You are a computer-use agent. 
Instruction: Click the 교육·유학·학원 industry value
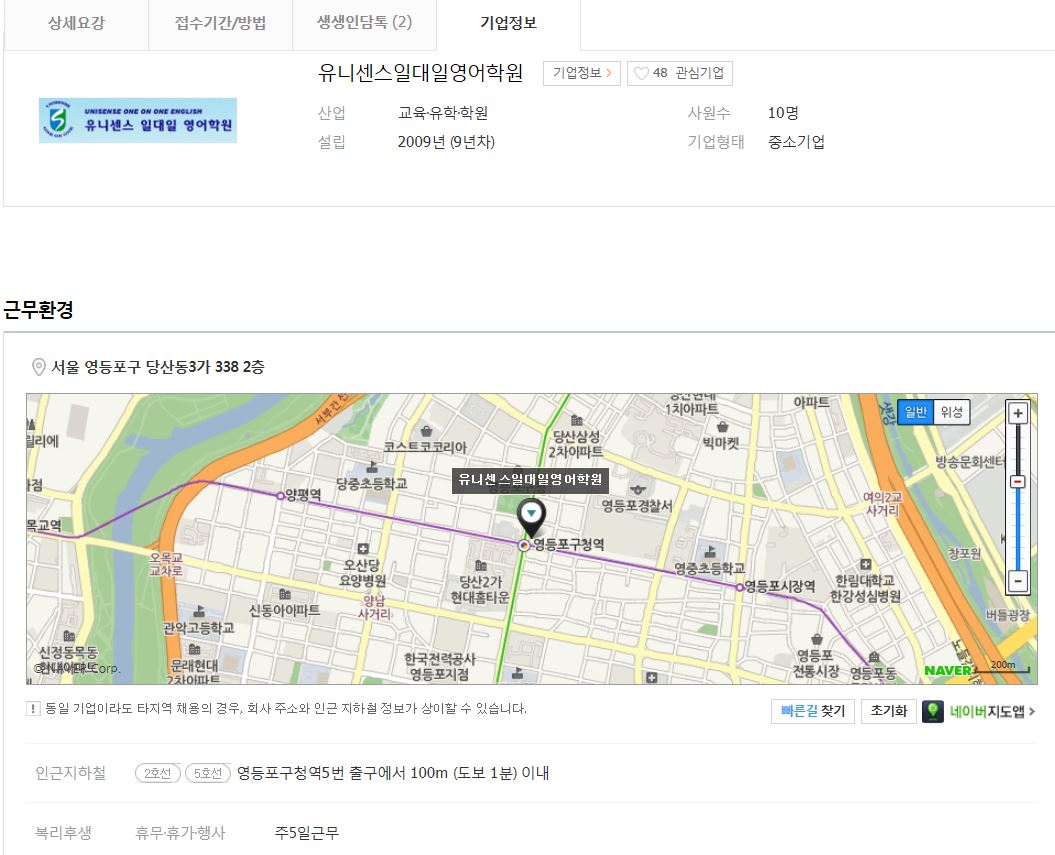[x=443, y=113]
